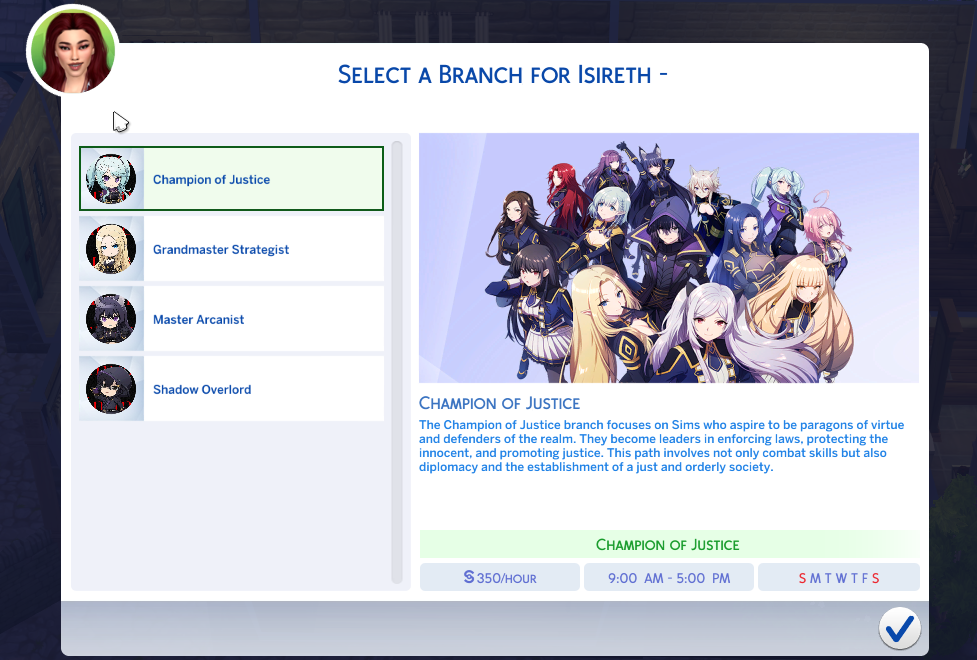The width and height of the screenshot is (977, 660).
Task: Click the branch description paragraph text
Action: pos(662,446)
